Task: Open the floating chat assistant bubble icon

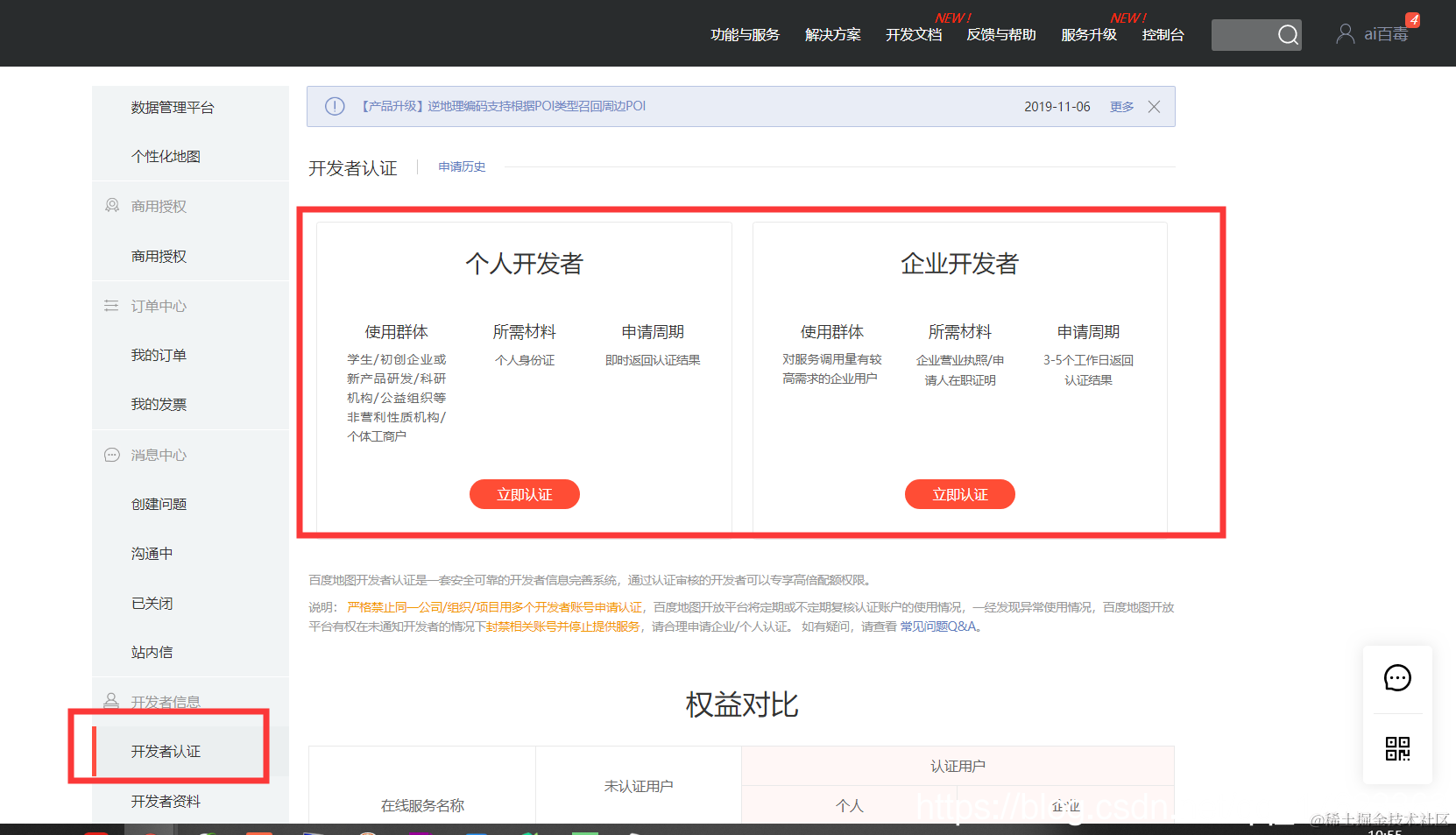Action: [x=1397, y=677]
